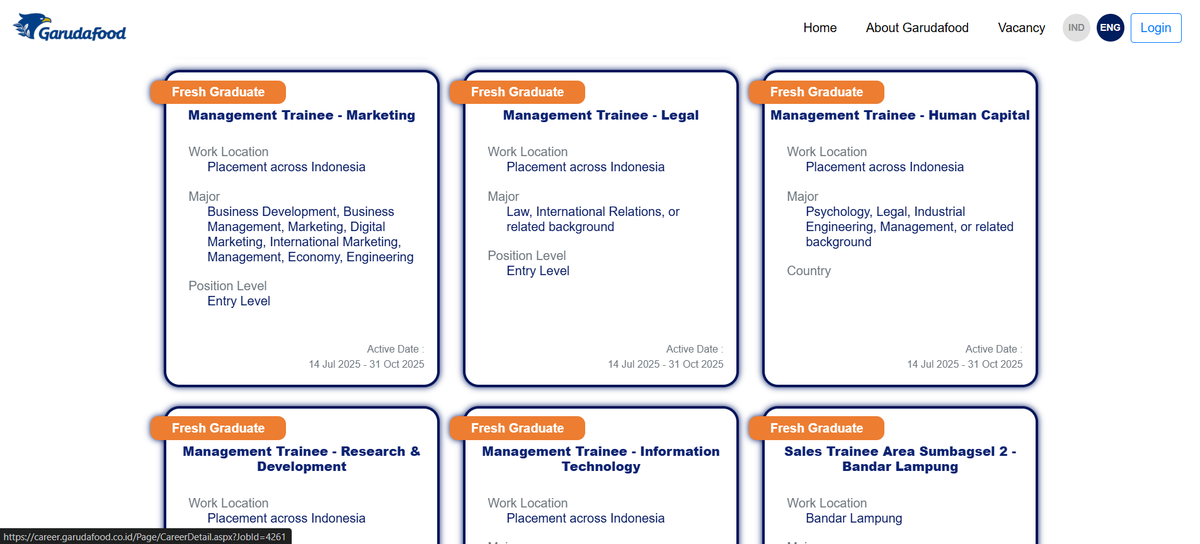This screenshot has height=544, width=1200.
Task: Open Management Trainee - Research & Development title
Action: coord(301,459)
